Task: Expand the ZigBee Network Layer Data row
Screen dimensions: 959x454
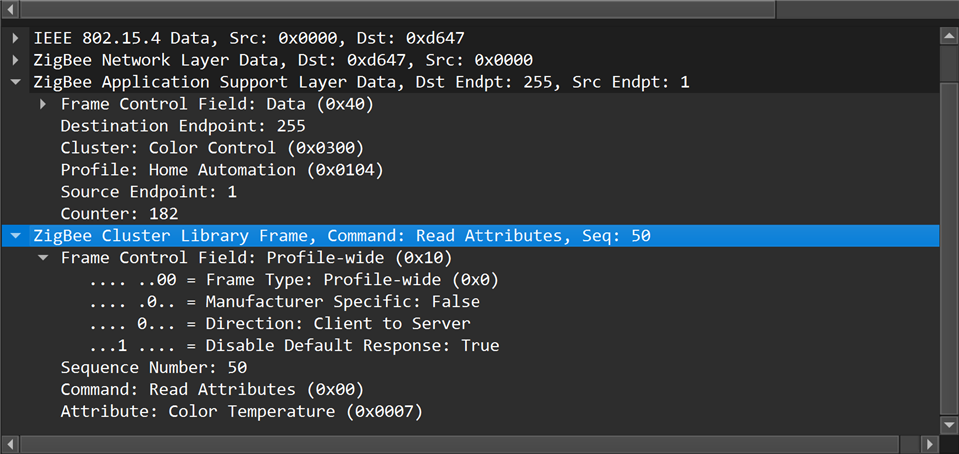Action: pos(16,60)
